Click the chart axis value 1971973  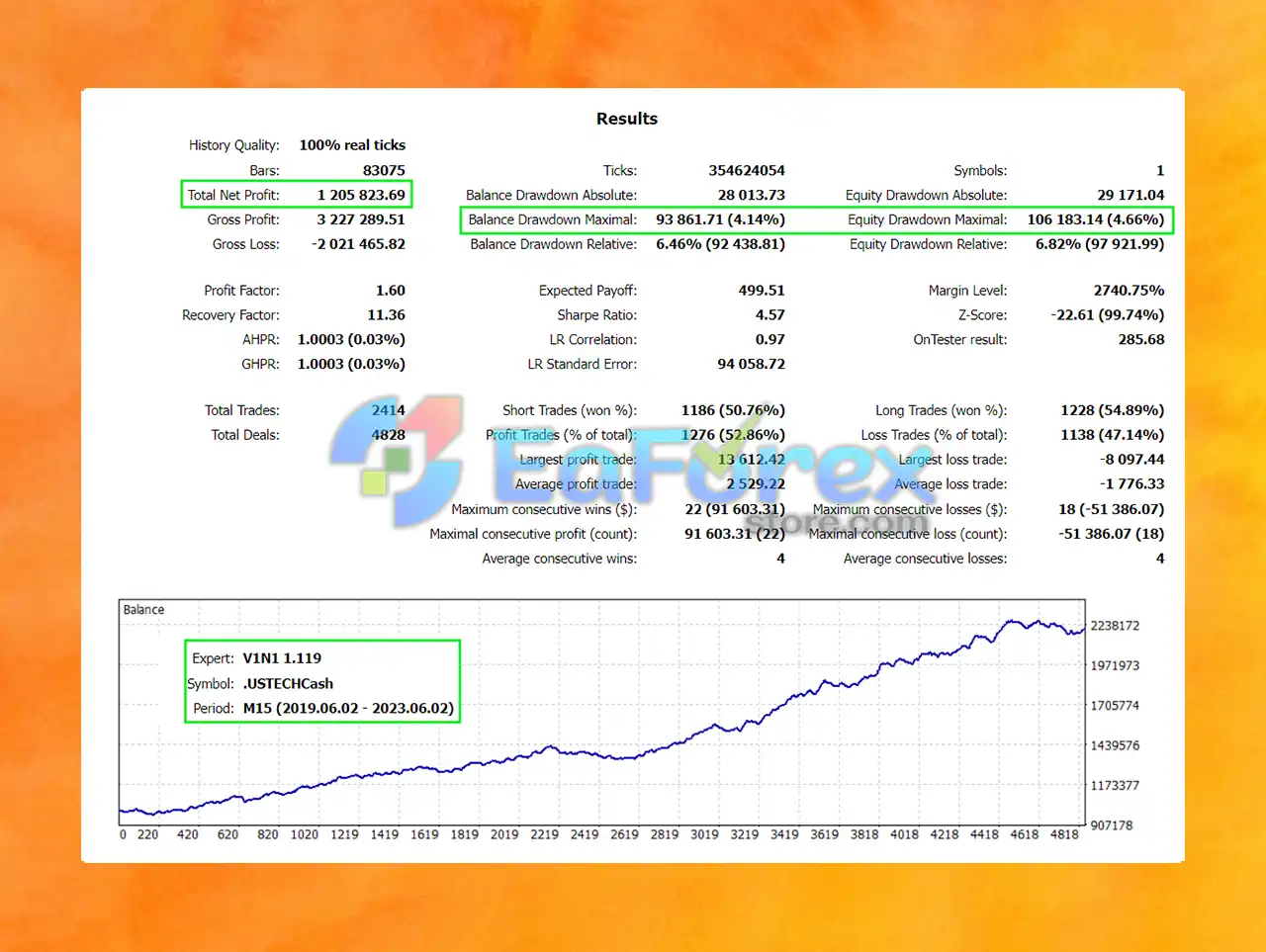coord(1115,665)
